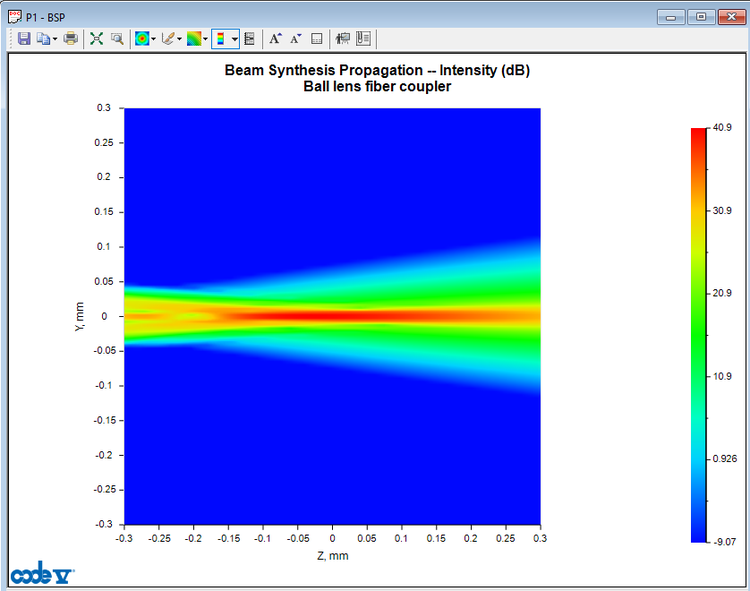Screen dimensions: 750x591
Task: Click the 10.9 color scale label
Action: pos(722,376)
